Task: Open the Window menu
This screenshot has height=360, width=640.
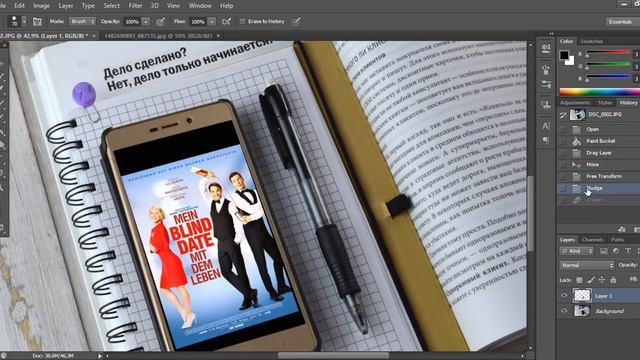Action: point(200,6)
